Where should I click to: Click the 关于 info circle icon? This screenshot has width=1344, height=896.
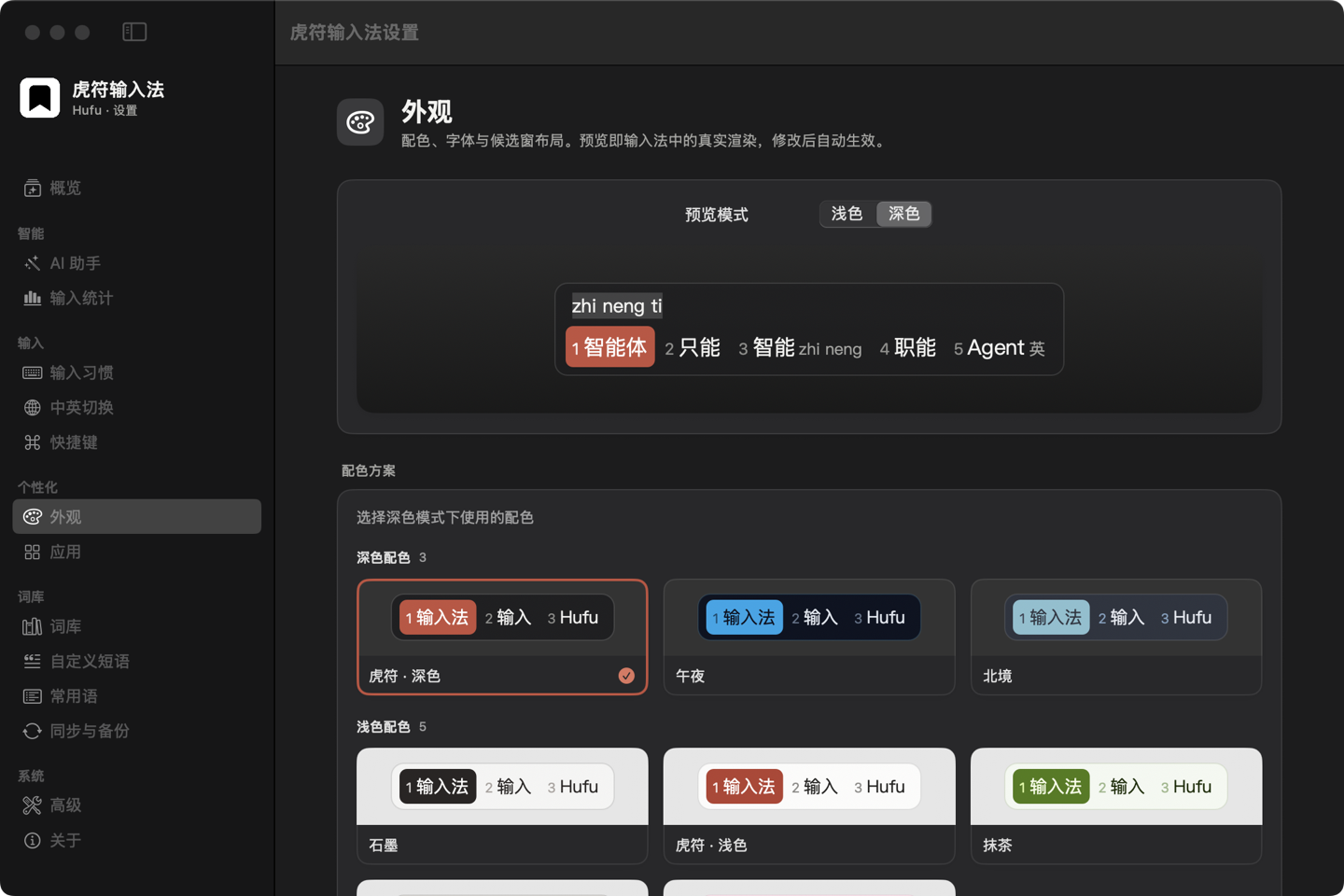[32, 841]
